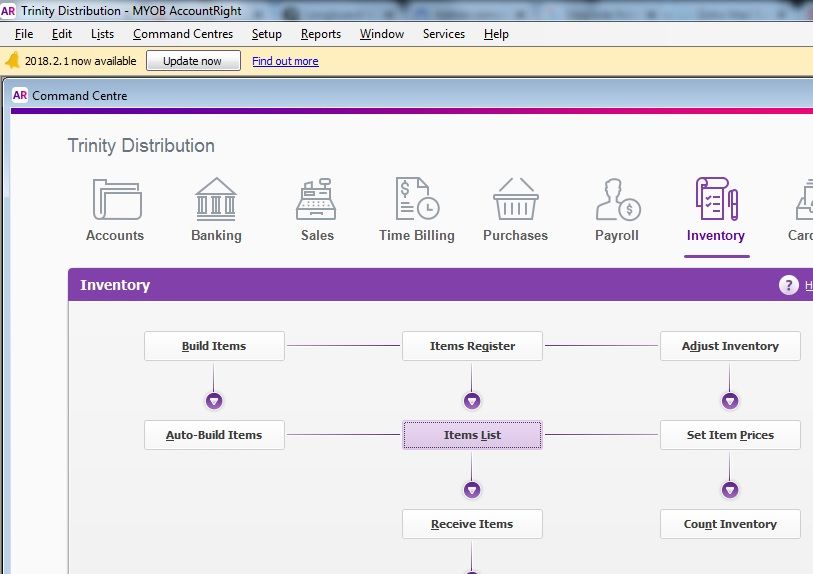
Task: Click the arrow below Items Register
Action: tap(472, 401)
